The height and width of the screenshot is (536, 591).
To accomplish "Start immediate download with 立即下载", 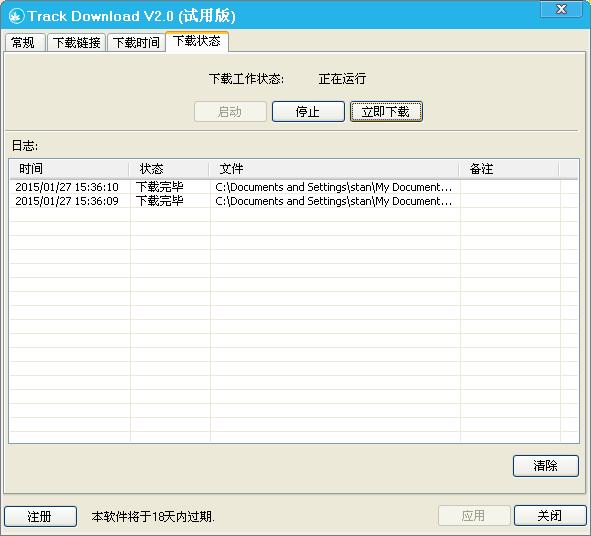I will pos(386,112).
